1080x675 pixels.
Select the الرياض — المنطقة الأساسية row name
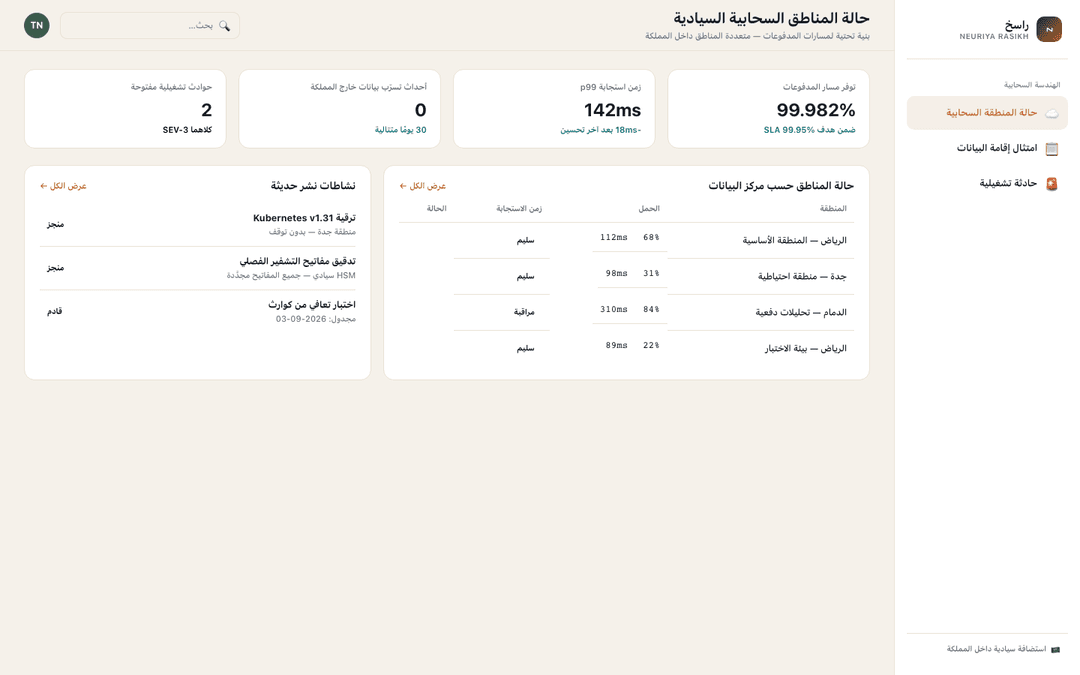point(794,240)
